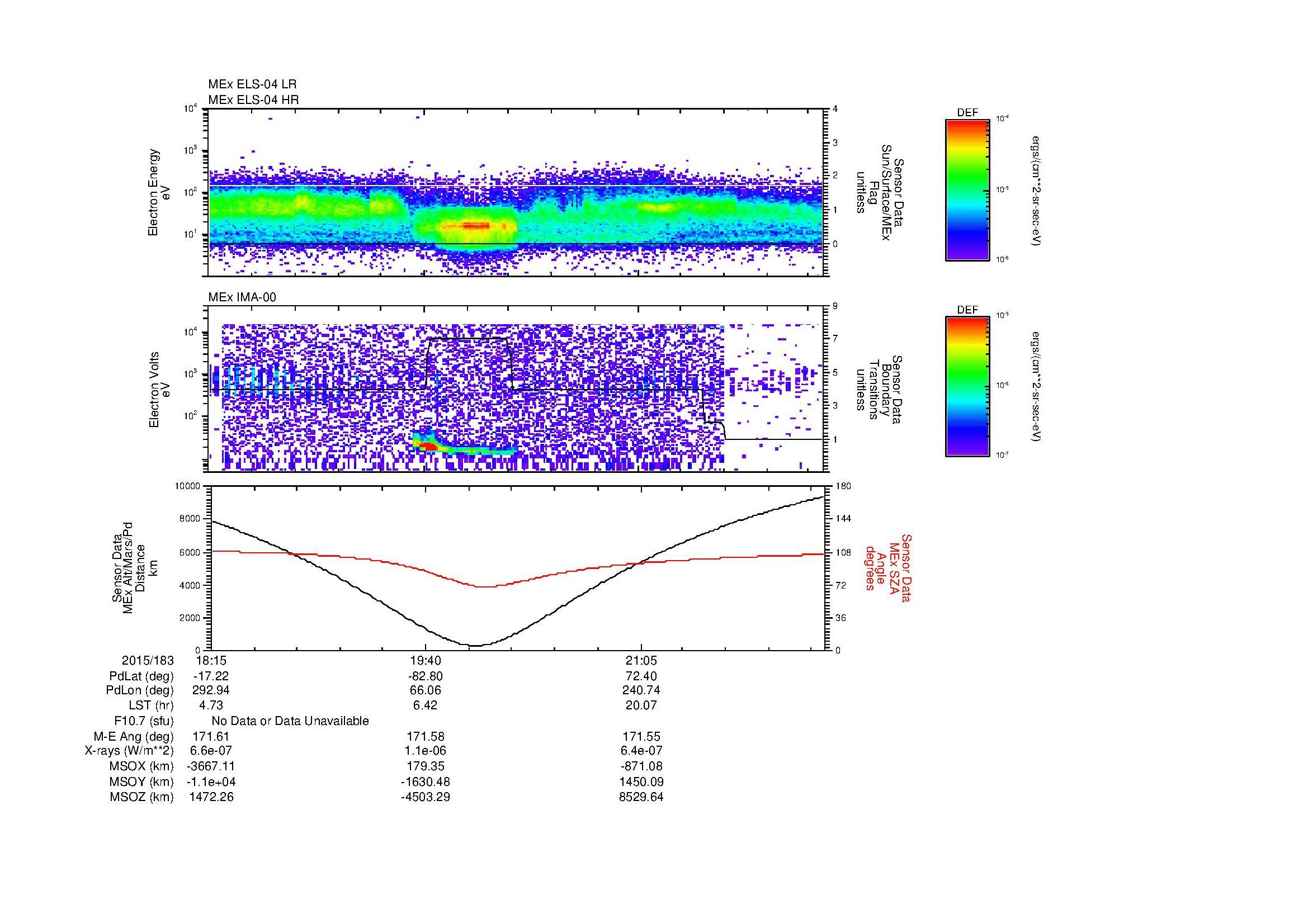The image size is (1308, 924).
Task: Click the MSOX value '-3667.11'
Action: [211, 766]
